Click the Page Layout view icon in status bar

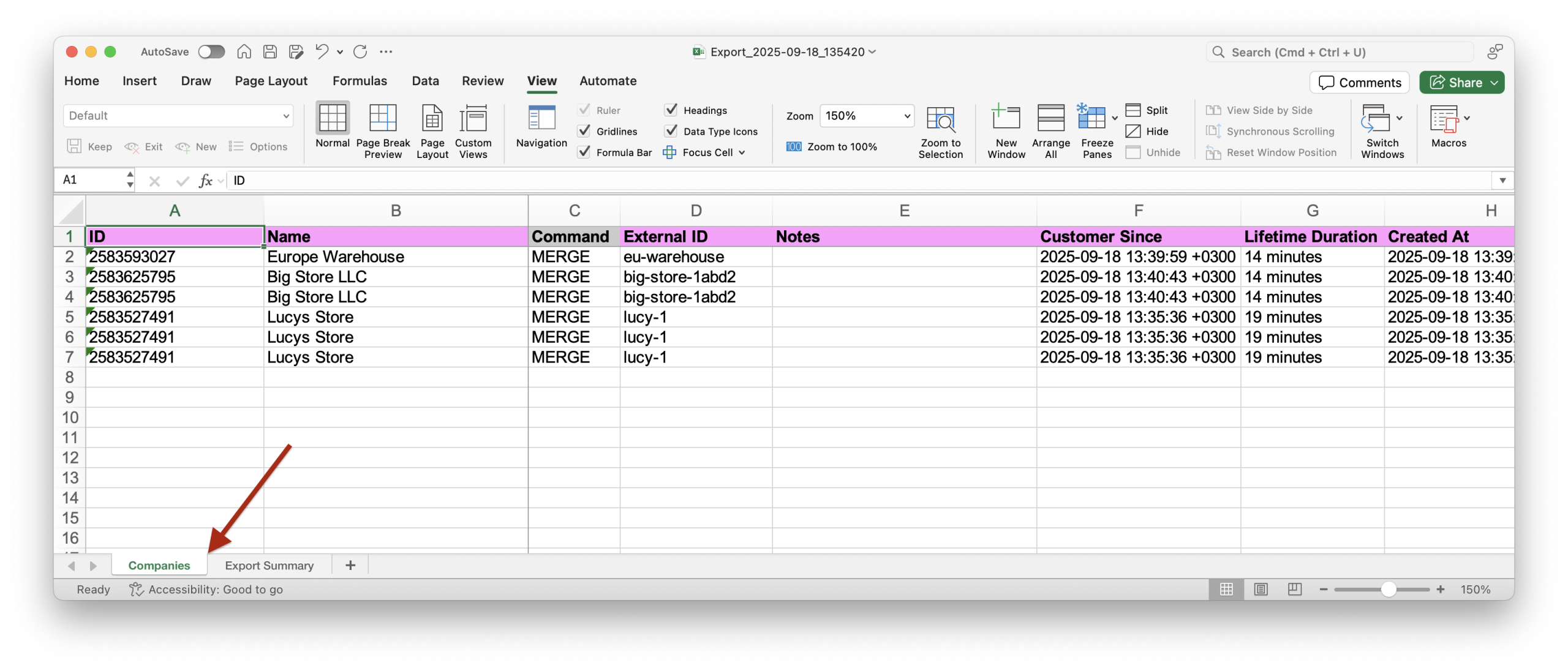click(1261, 589)
